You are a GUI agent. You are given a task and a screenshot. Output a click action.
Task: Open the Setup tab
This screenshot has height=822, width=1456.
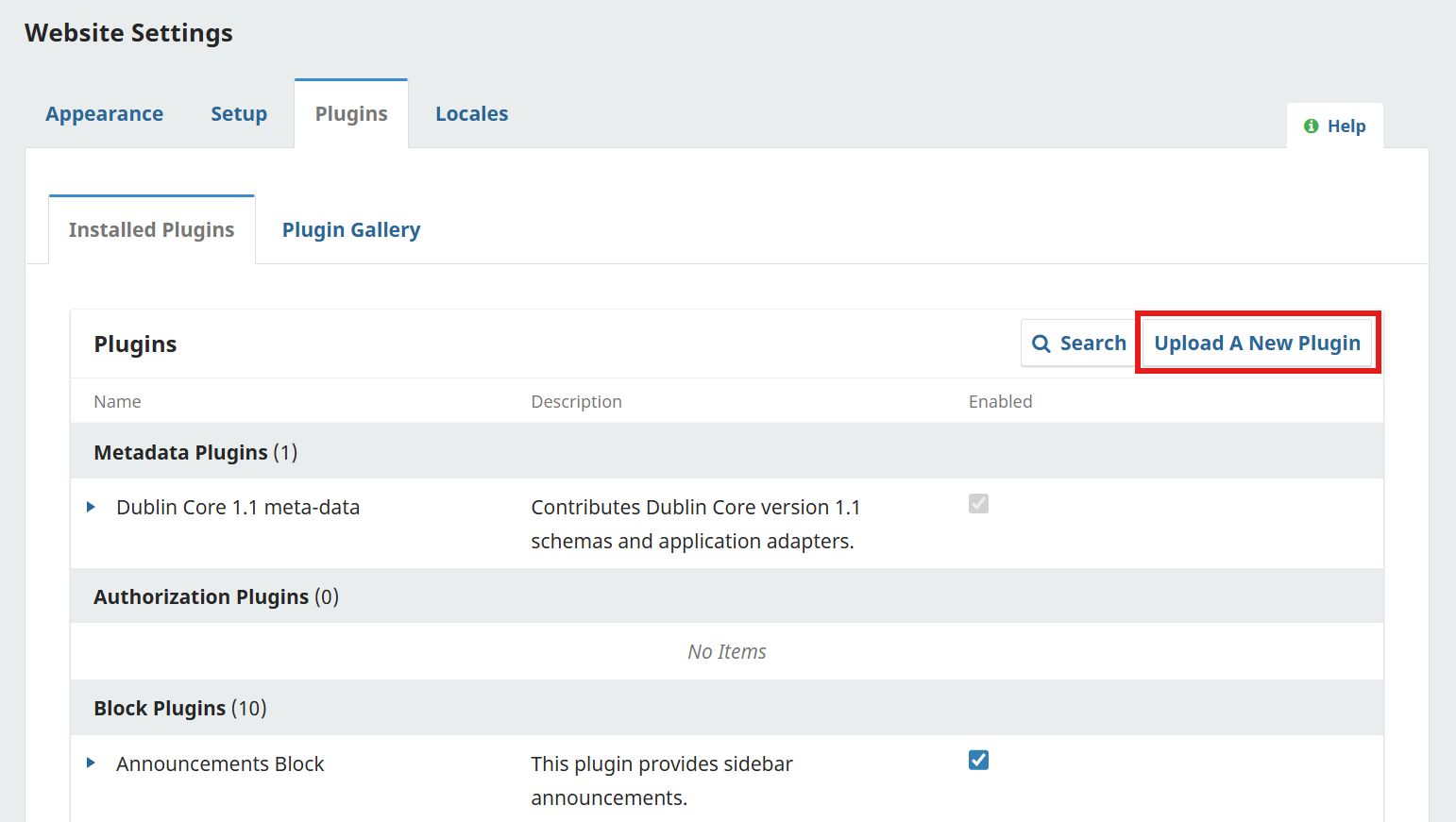click(x=239, y=114)
